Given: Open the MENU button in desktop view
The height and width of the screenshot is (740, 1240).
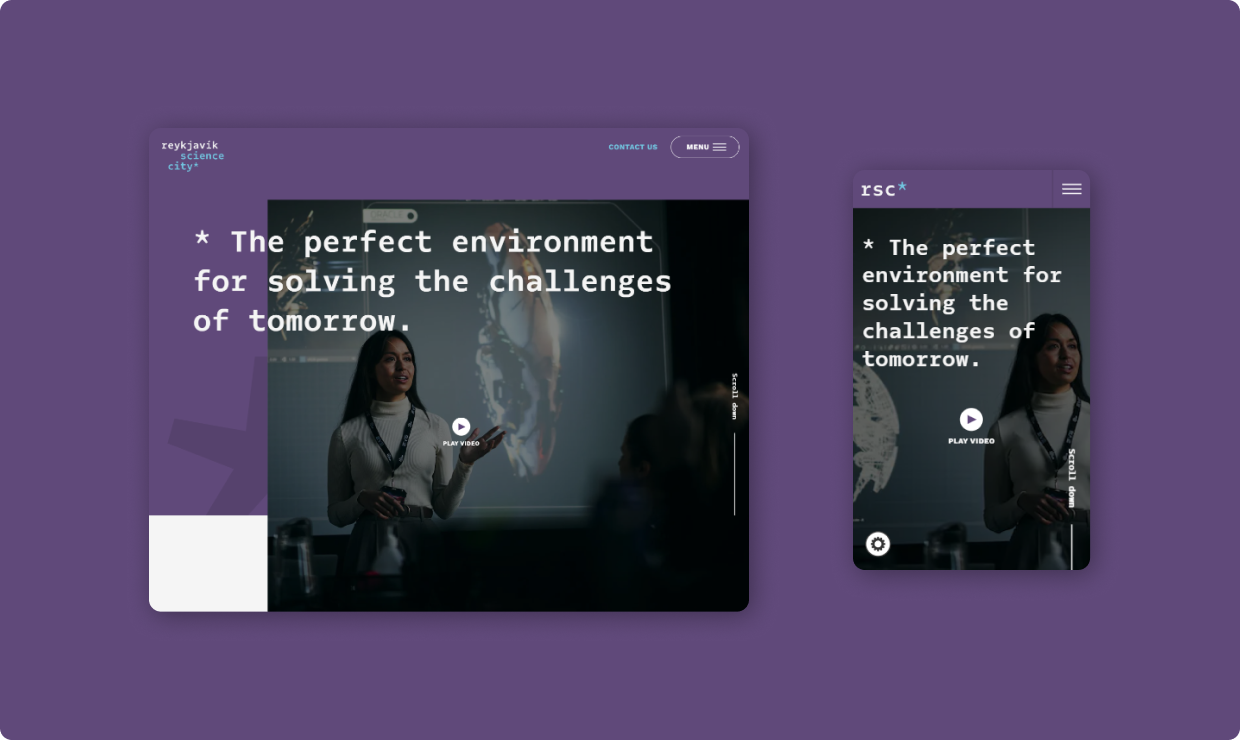Looking at the screenshot, I should point(705,147).
